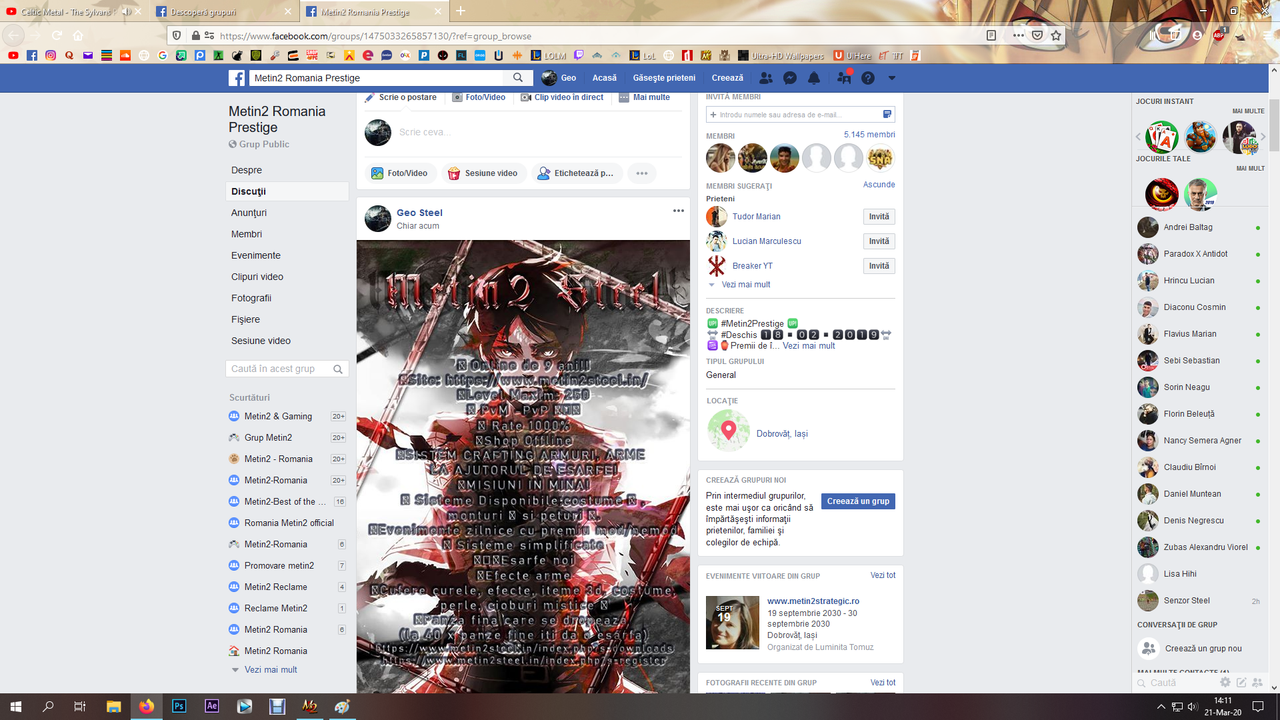Viewport: 1280px width, 720px height.
Task: Open the 'Ascunde' link for suggested members
Action: (879, 185)
